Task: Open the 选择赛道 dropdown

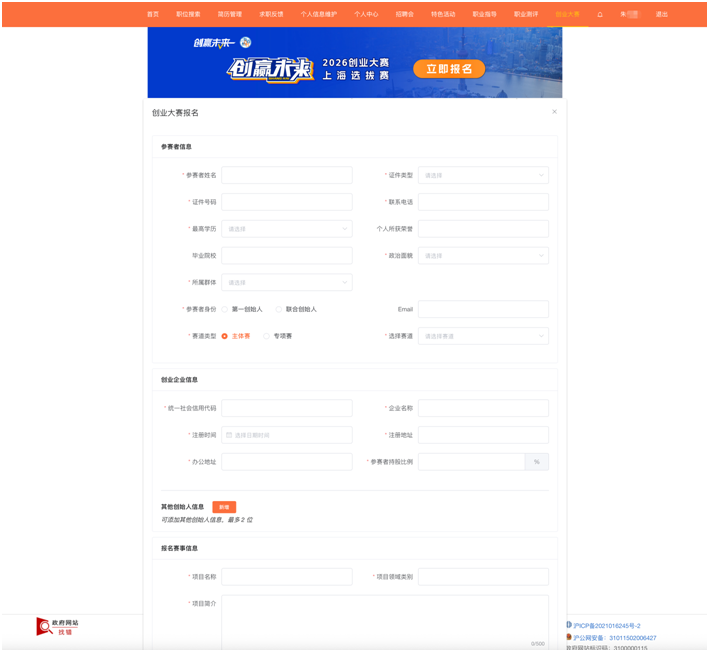Action: pos(483,336)
